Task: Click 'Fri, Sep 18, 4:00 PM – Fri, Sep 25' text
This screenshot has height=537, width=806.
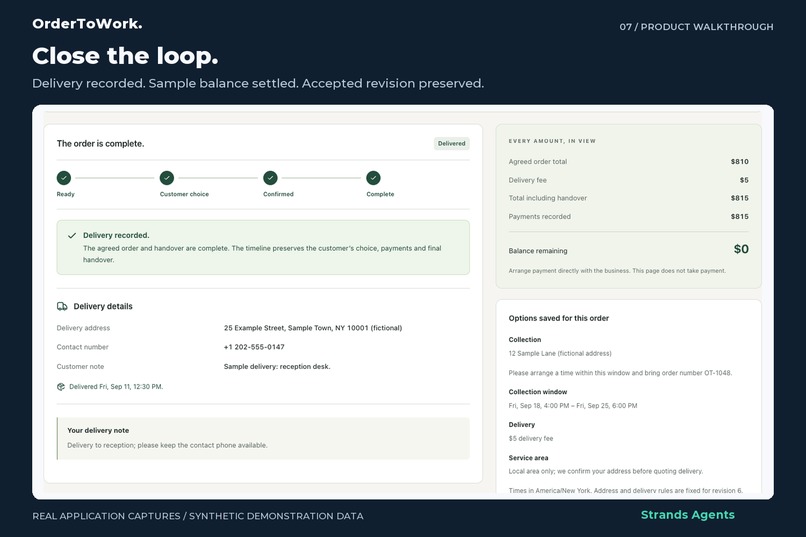Action: tap(573, 405)
